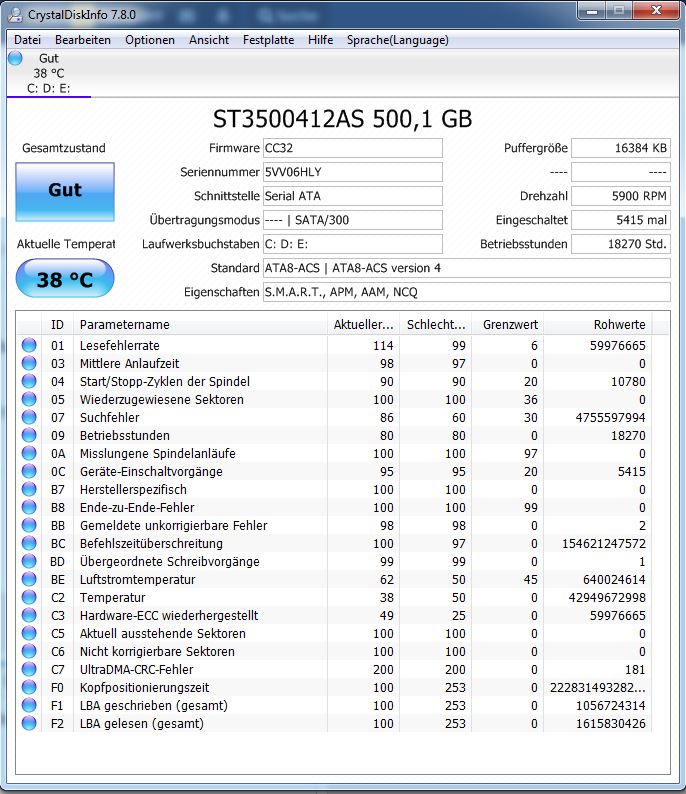Screen dimensions: 686x794
Task: Click status orb of Wiederzugewiesene Sektoren row
Action: tap(29, 399)
